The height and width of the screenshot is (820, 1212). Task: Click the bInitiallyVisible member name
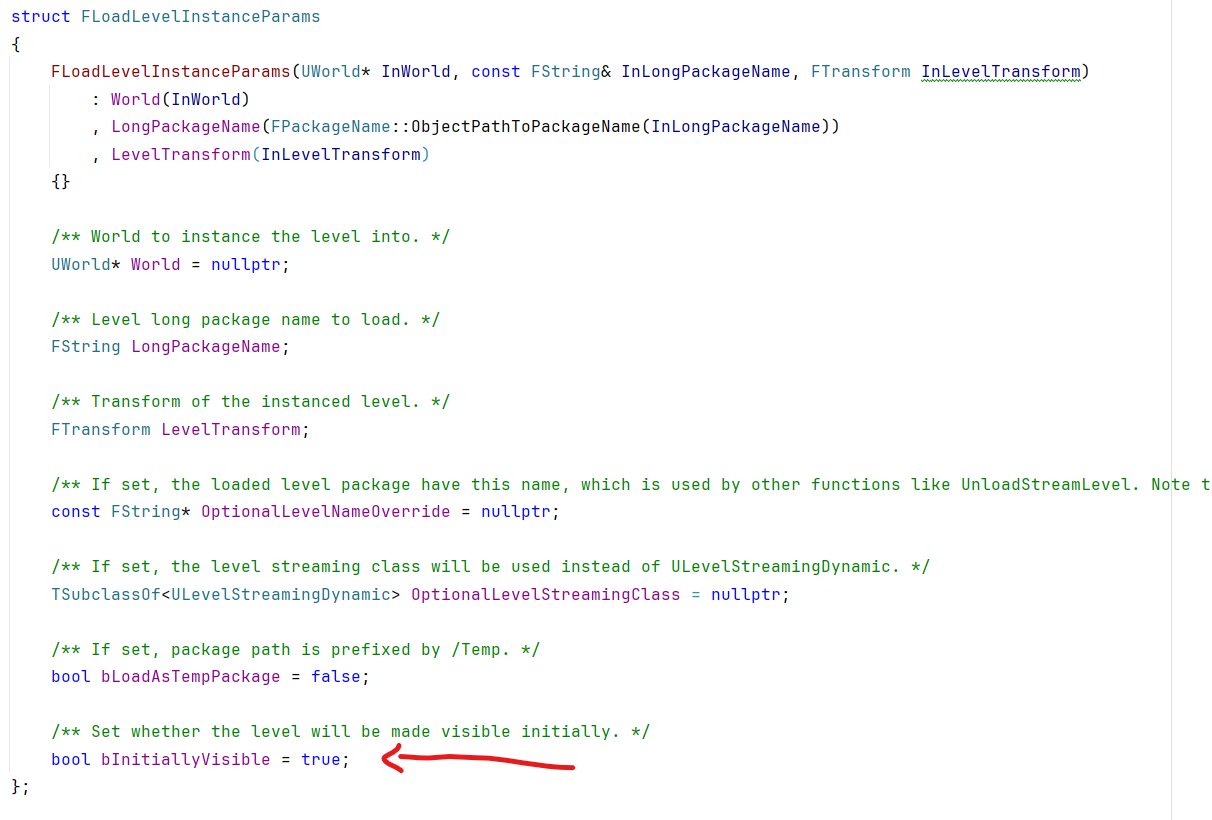(x=186, y=759)
